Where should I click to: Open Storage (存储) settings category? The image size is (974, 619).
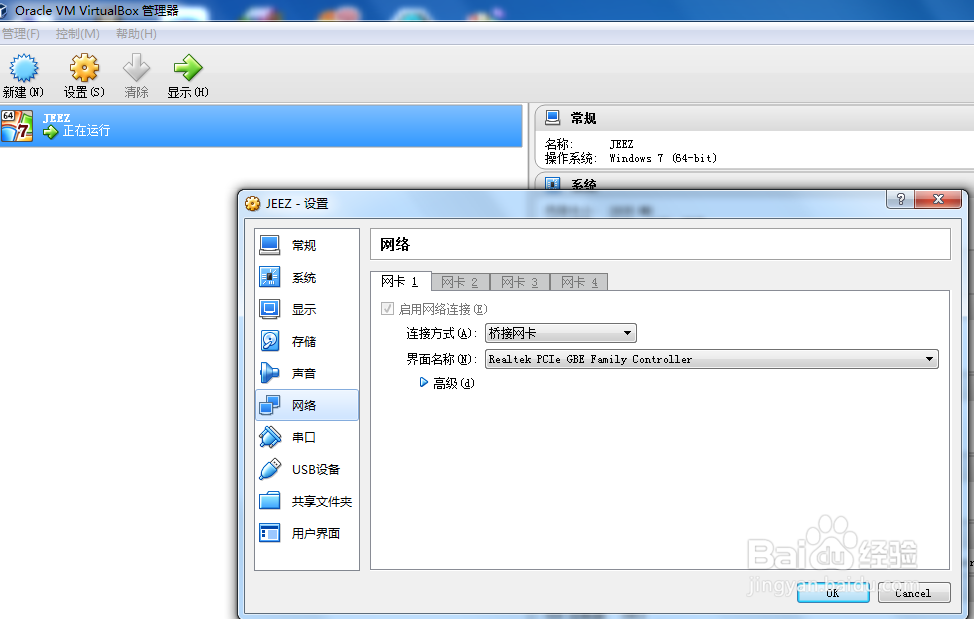(307, 341)
